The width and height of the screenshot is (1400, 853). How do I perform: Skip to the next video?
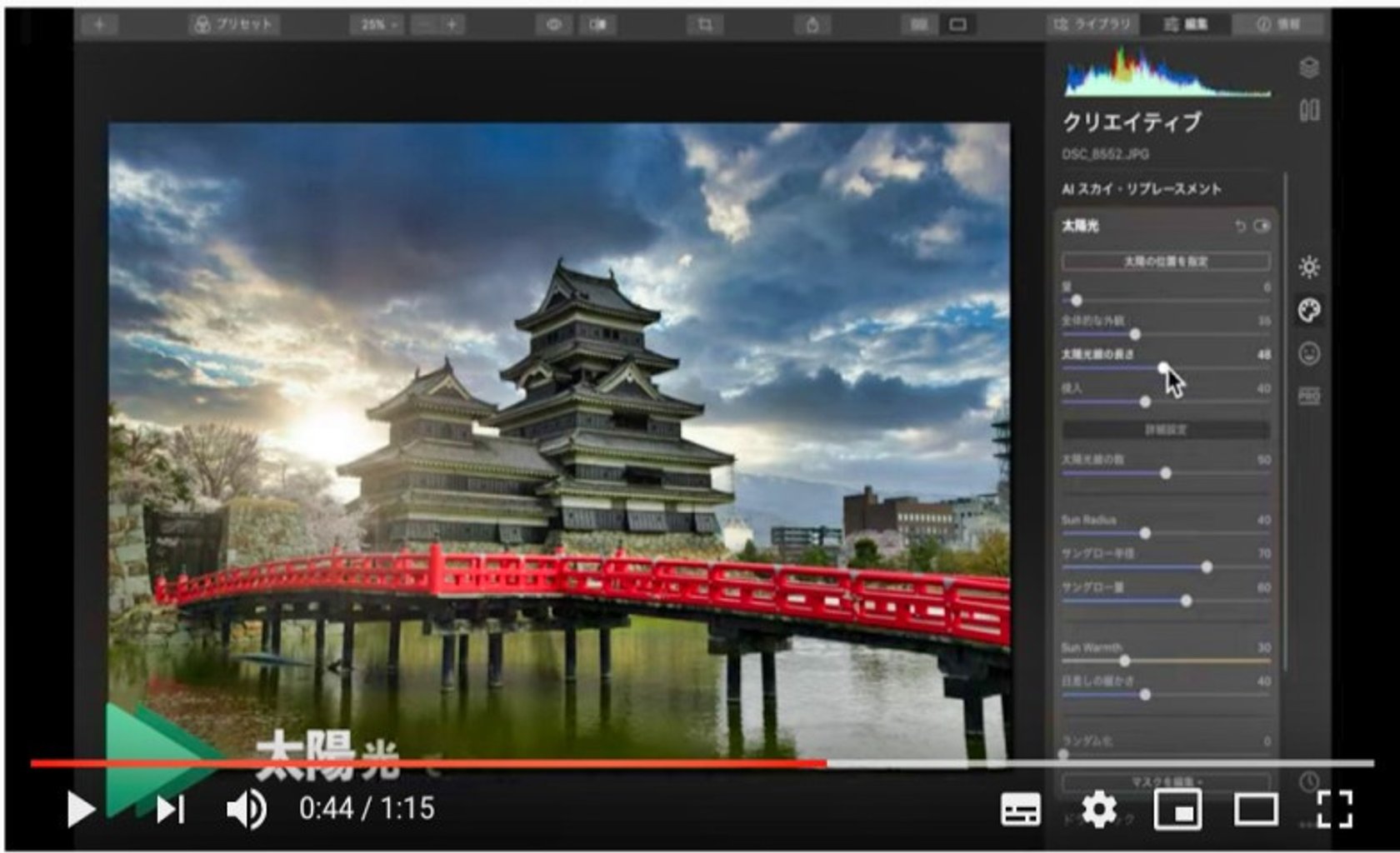tap(171, 809)
